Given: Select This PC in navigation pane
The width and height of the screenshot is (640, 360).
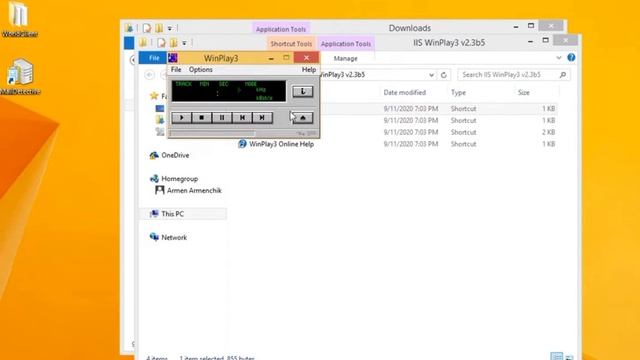Looking at the screenshot, I should pyautogui.click(x=173, y=214).
